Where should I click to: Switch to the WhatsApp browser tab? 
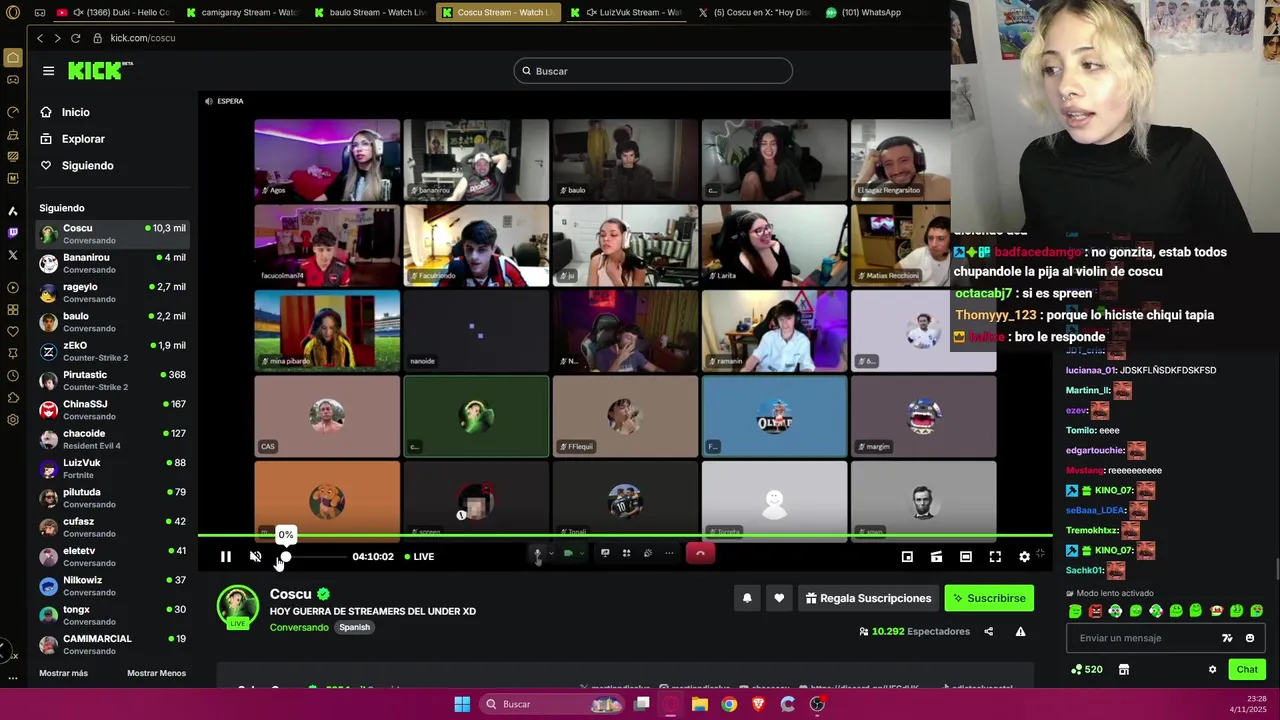point(865,12)
